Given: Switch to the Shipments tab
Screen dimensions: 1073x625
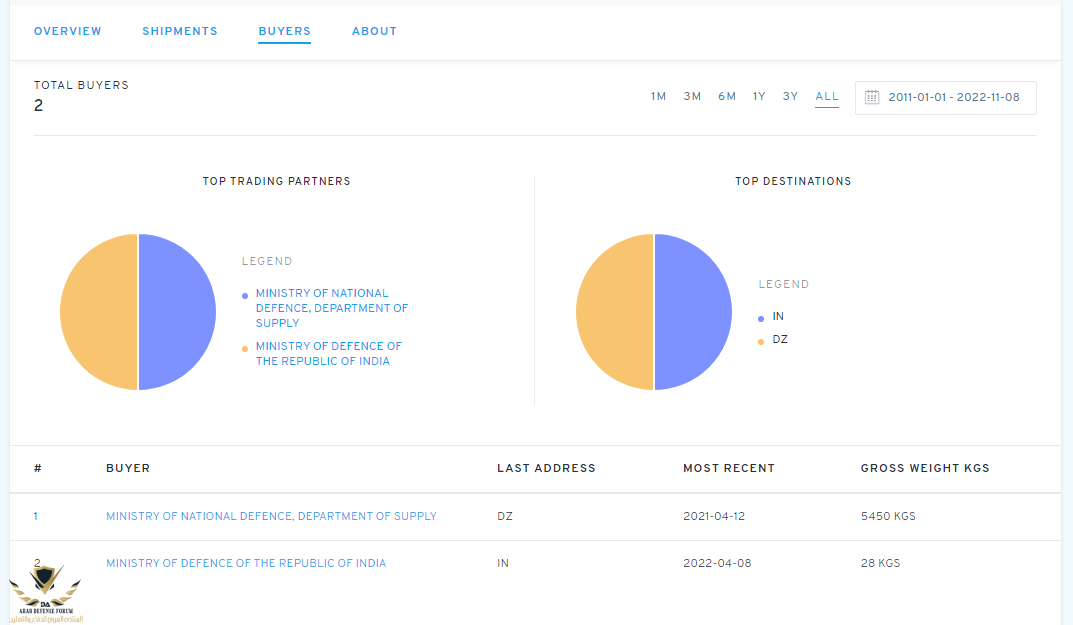Looking at the screenshot, I should pyautogui.click(x=180, y=31).
